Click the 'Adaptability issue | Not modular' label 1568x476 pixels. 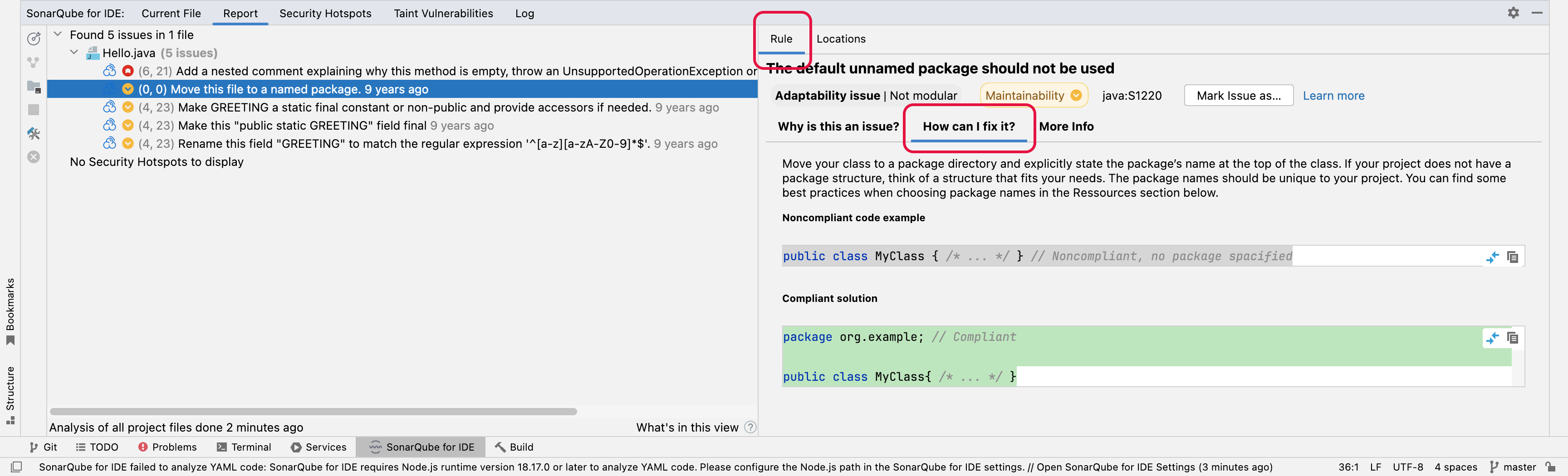click(x=866, y=96)
